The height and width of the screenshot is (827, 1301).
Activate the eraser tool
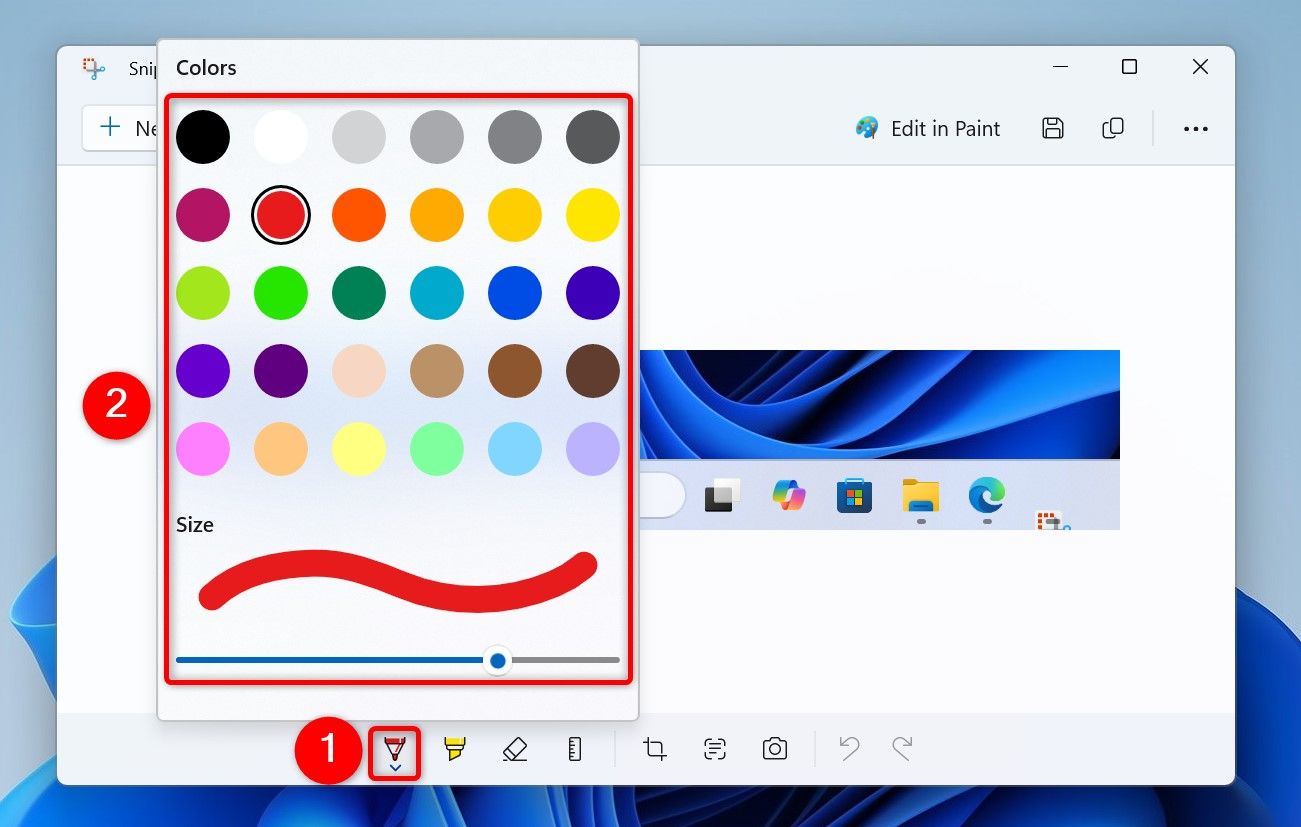point(514,748)
